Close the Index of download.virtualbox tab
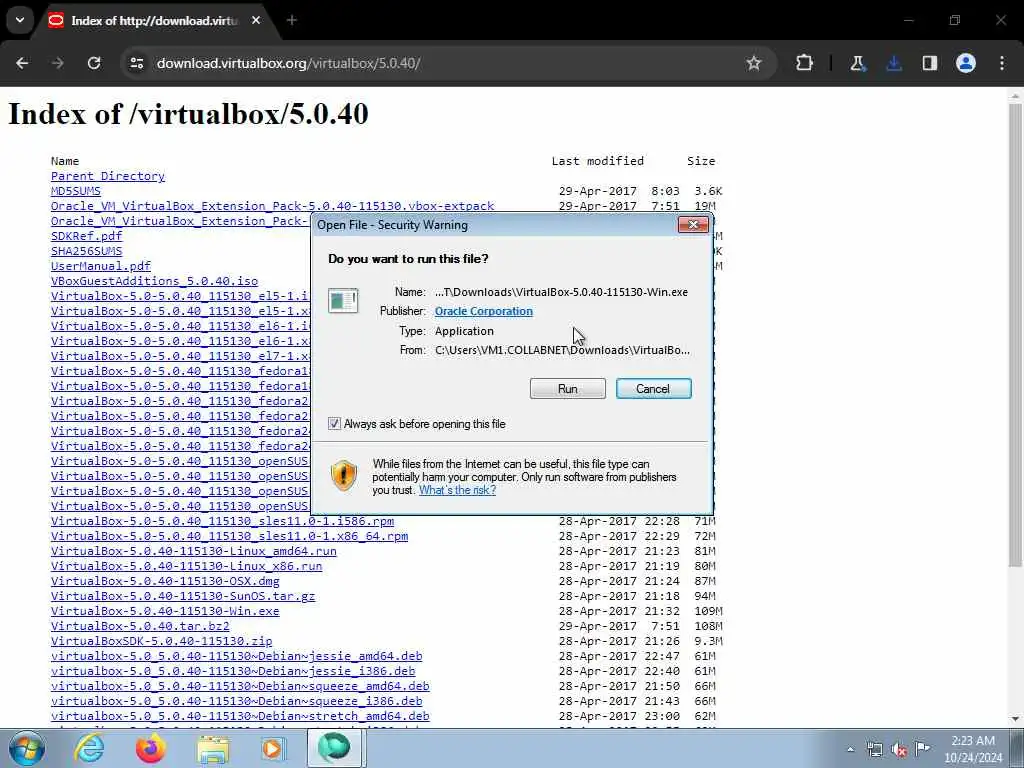This screenshot has height=768, width=1024. [x=256, y=20]
